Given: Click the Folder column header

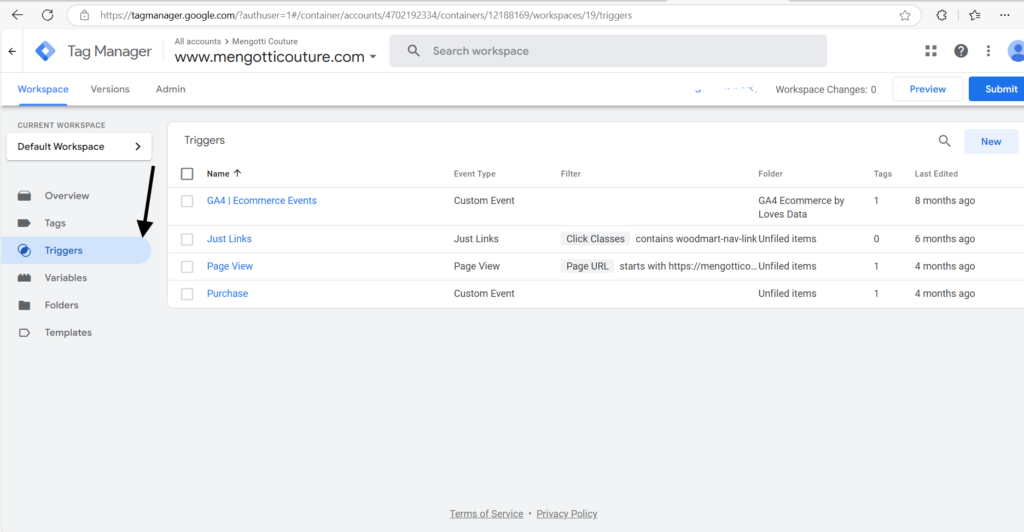Looking at the screenshot, I should (x=770, y=174).
